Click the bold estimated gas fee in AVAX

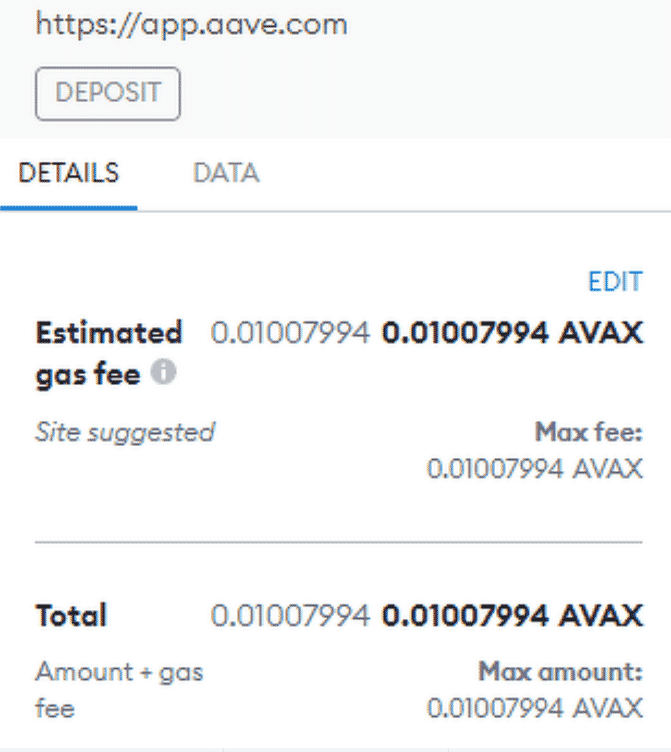(512, 333)
